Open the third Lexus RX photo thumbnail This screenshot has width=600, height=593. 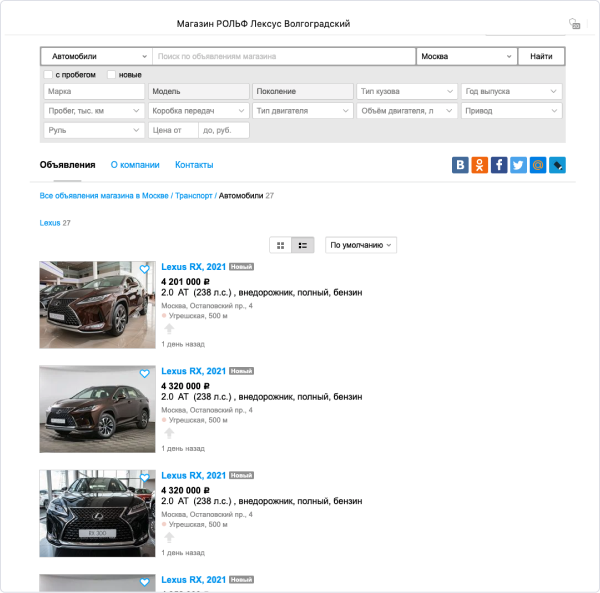coord(97,513)
